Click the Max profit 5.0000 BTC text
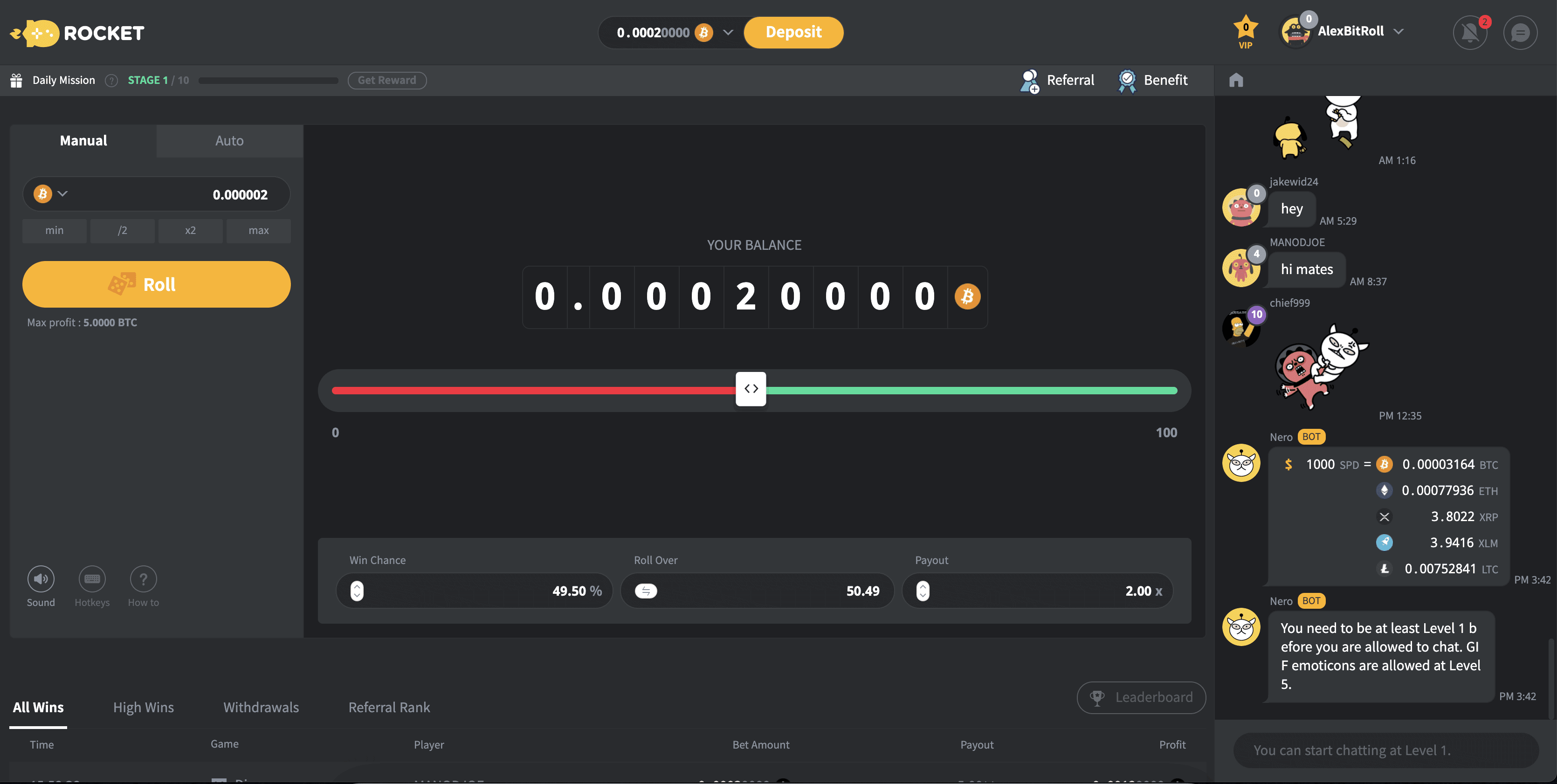 [x=82, y=323]
